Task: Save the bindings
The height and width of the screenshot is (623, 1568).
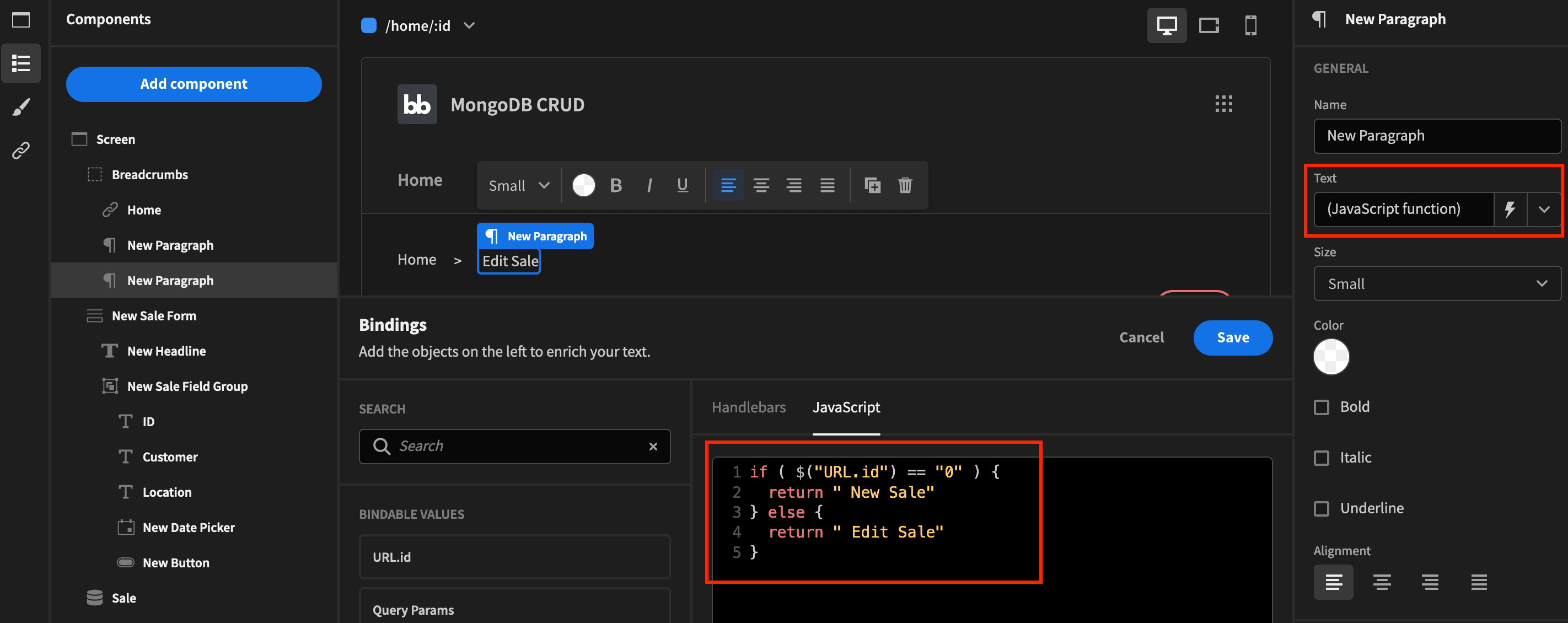Action: 1233,337
